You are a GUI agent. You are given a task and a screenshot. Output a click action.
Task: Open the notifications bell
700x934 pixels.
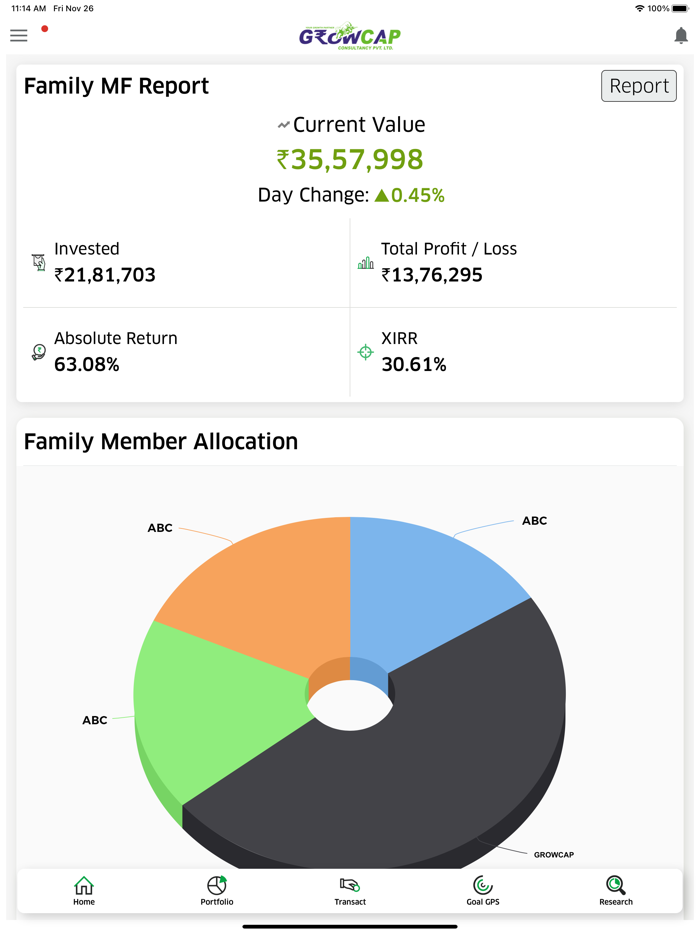click(683, 35)
